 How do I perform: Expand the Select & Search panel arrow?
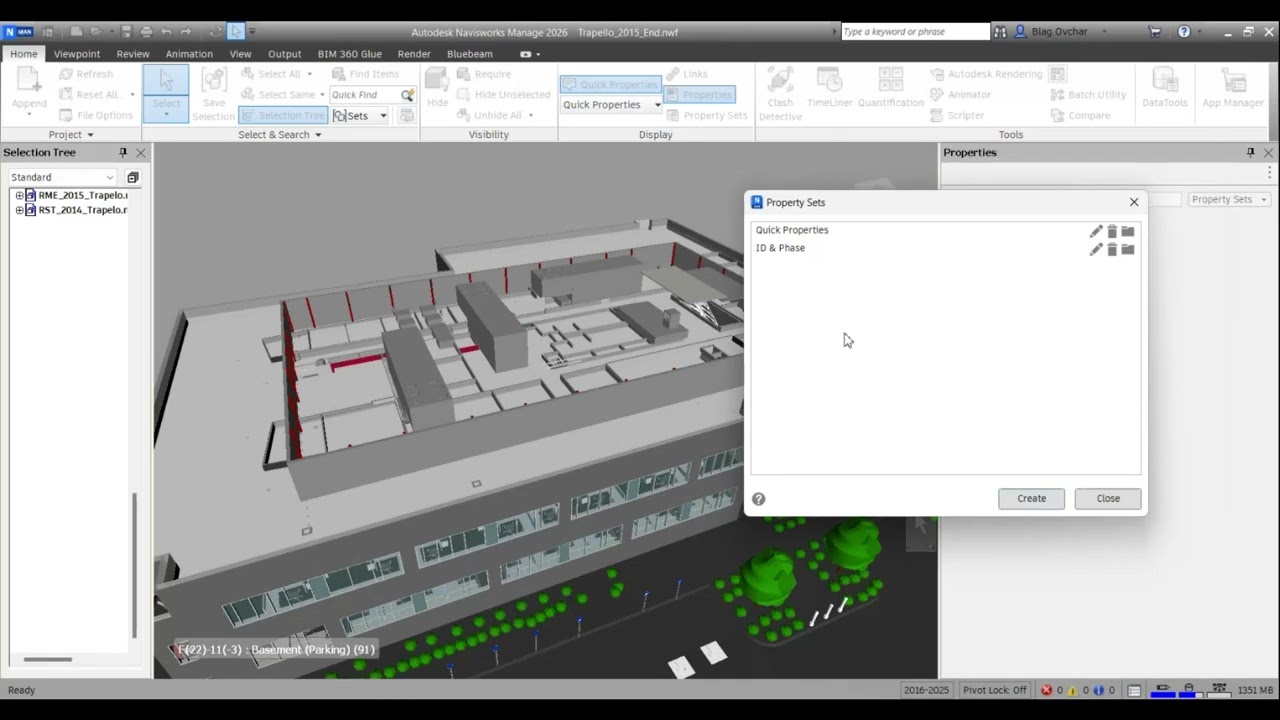[x=318, y=135]
